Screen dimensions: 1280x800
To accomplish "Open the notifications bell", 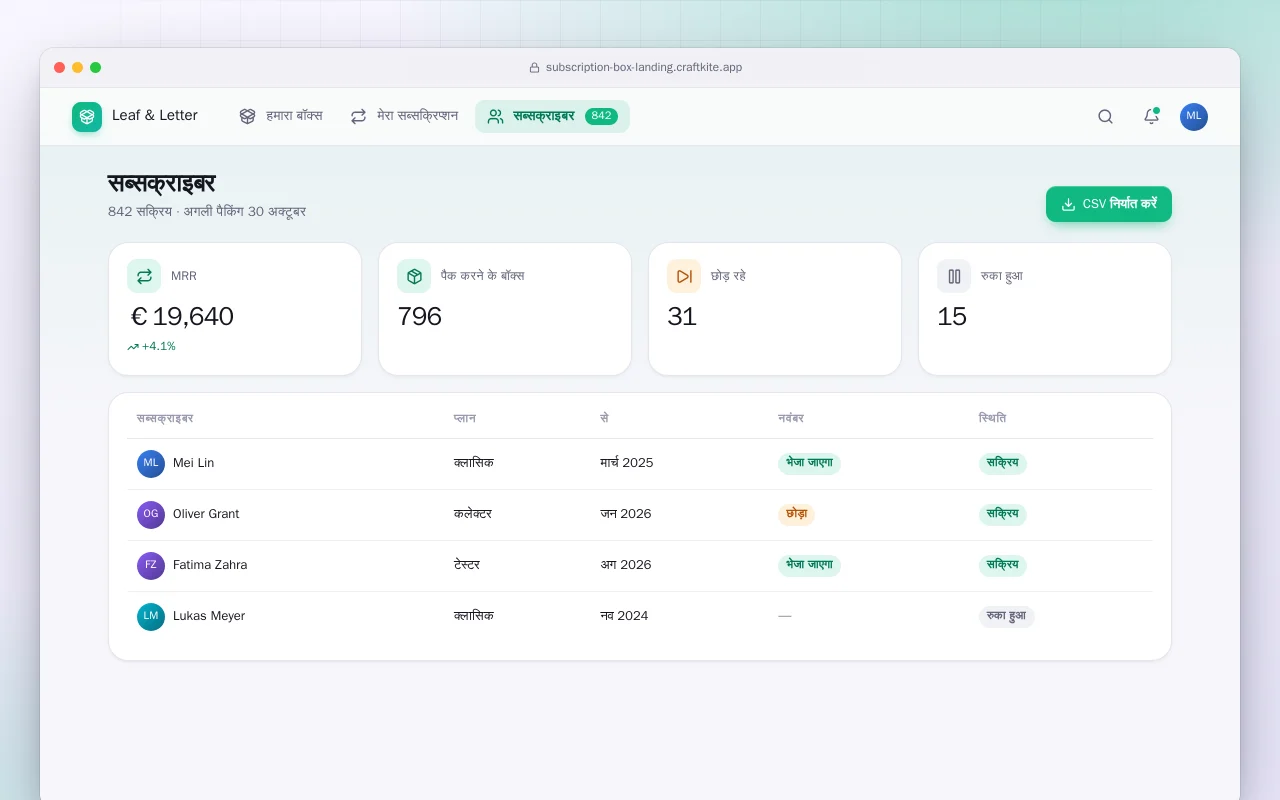I will (1151, 117).
